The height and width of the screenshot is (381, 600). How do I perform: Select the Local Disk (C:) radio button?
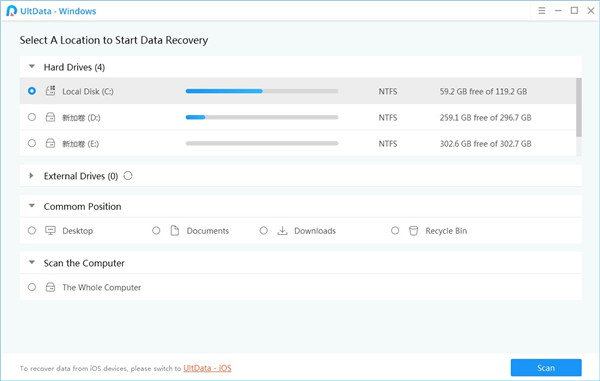[x=32, y=91]
